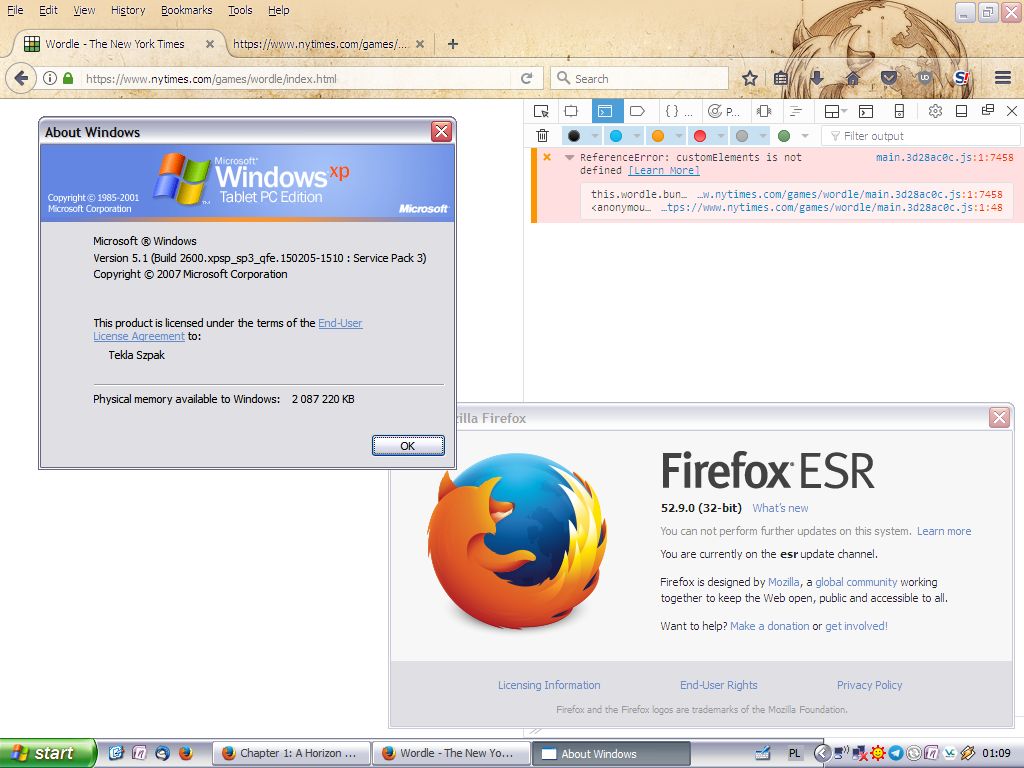This screenshot has height=768, width=1024.
Task: Expand the blue CSS filter dropdown arrow
Action: click(x=637, y=136)
